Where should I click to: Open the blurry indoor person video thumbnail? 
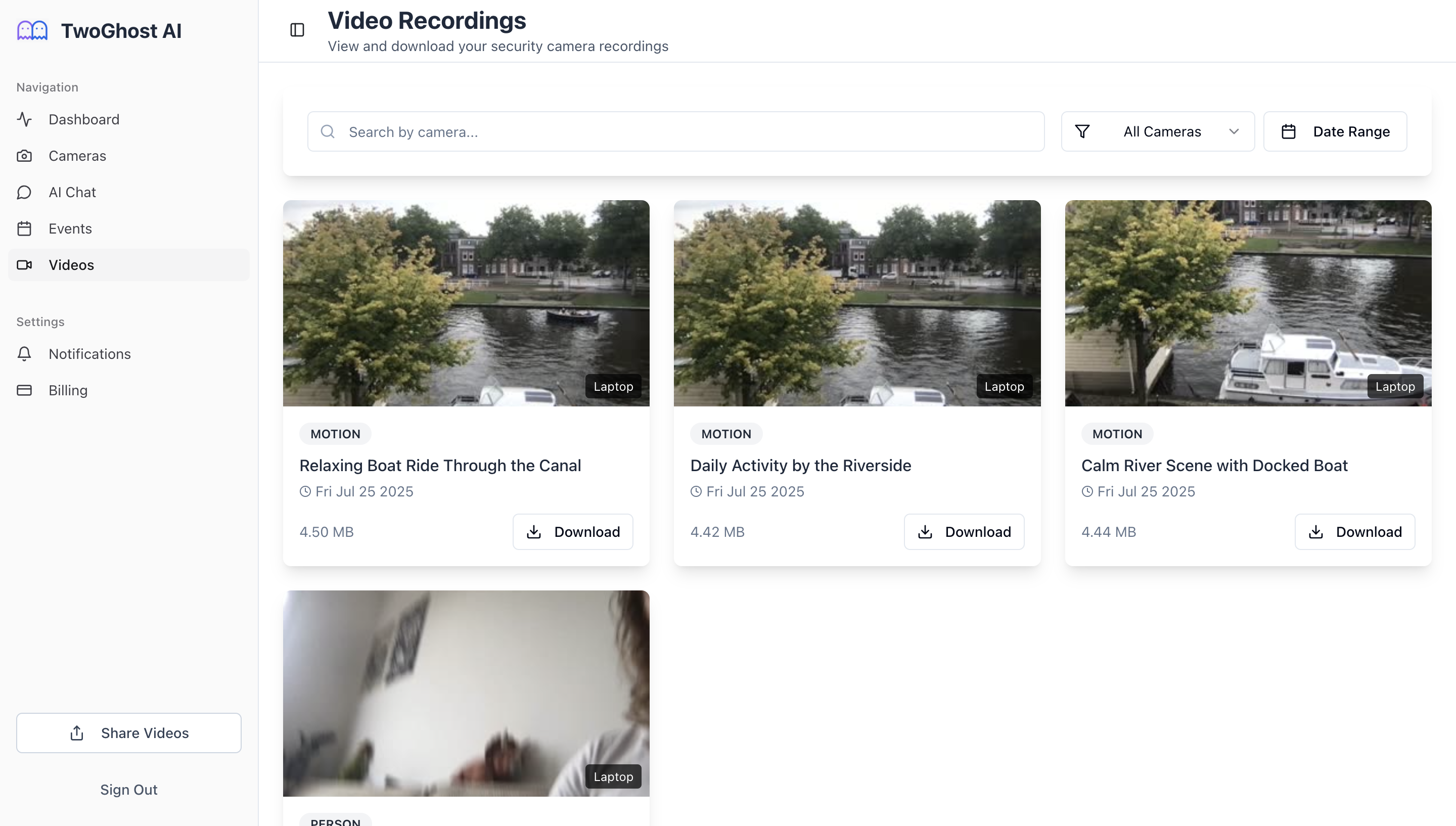[466, 693]
